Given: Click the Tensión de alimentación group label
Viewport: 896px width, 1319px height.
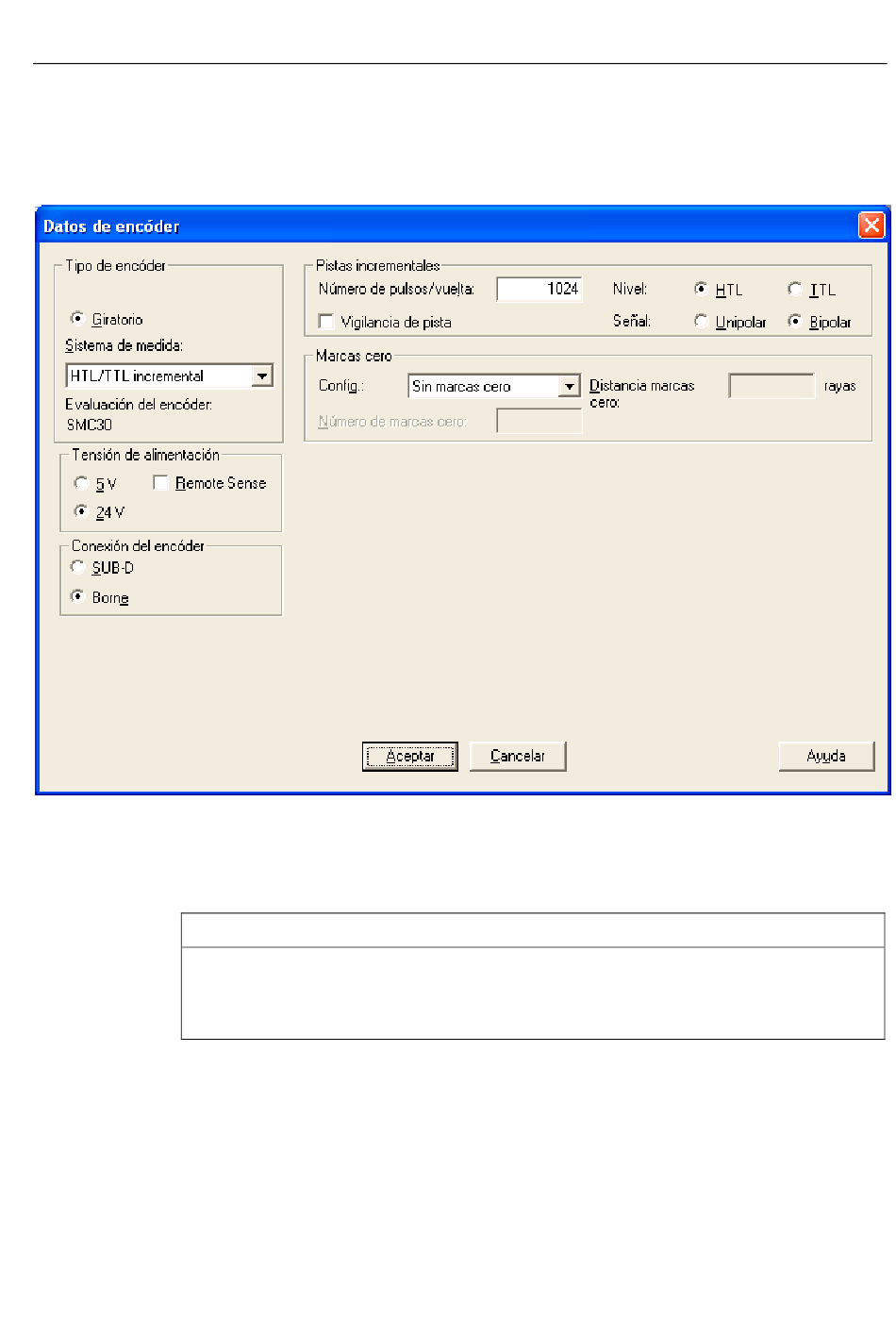Looking at the screenshot, I should pos(145,455).
